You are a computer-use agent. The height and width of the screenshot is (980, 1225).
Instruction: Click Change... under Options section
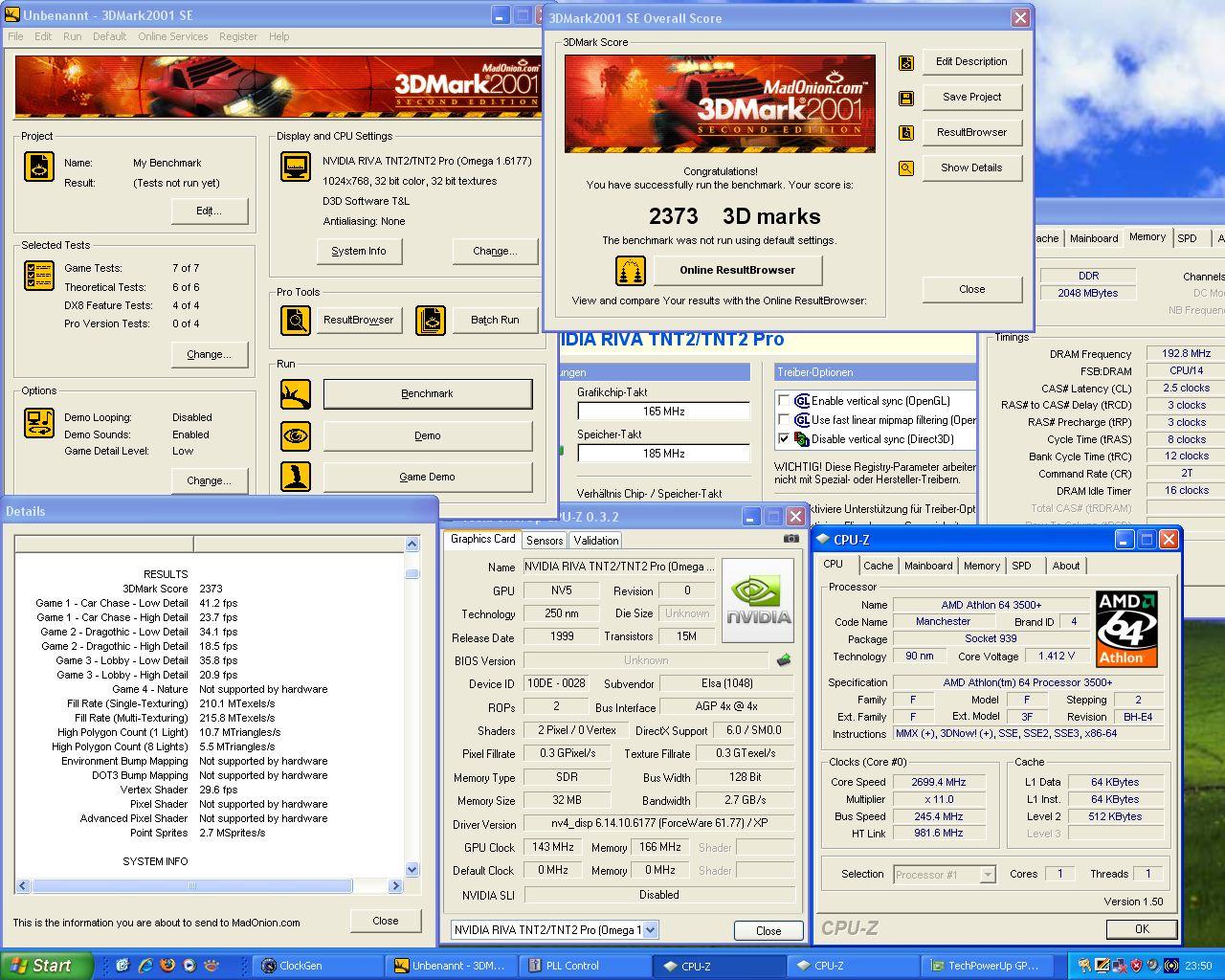click(x=210, y=480)
